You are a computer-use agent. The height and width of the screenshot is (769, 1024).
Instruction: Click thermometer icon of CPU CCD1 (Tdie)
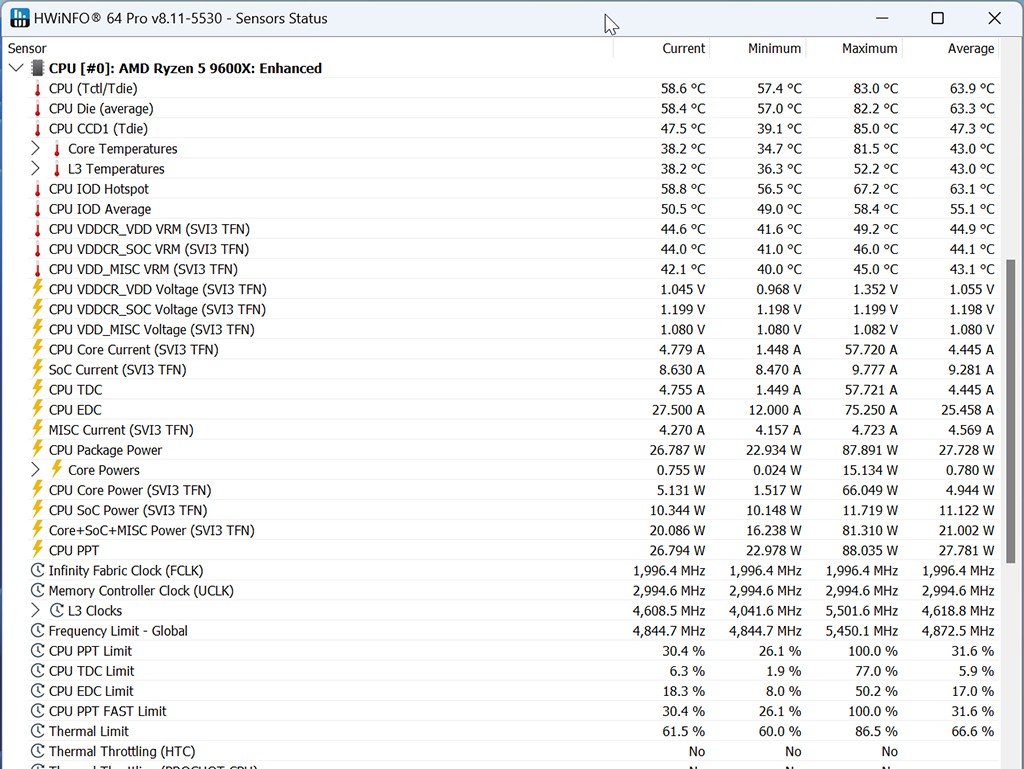point(38,129)
